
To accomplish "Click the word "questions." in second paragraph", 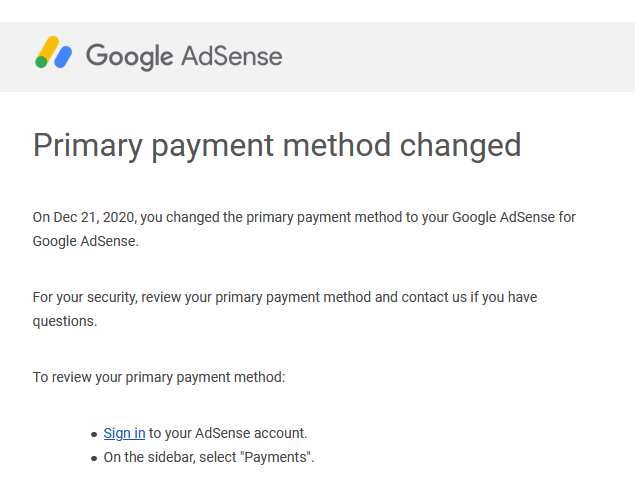I will click(x=65, y=321).
